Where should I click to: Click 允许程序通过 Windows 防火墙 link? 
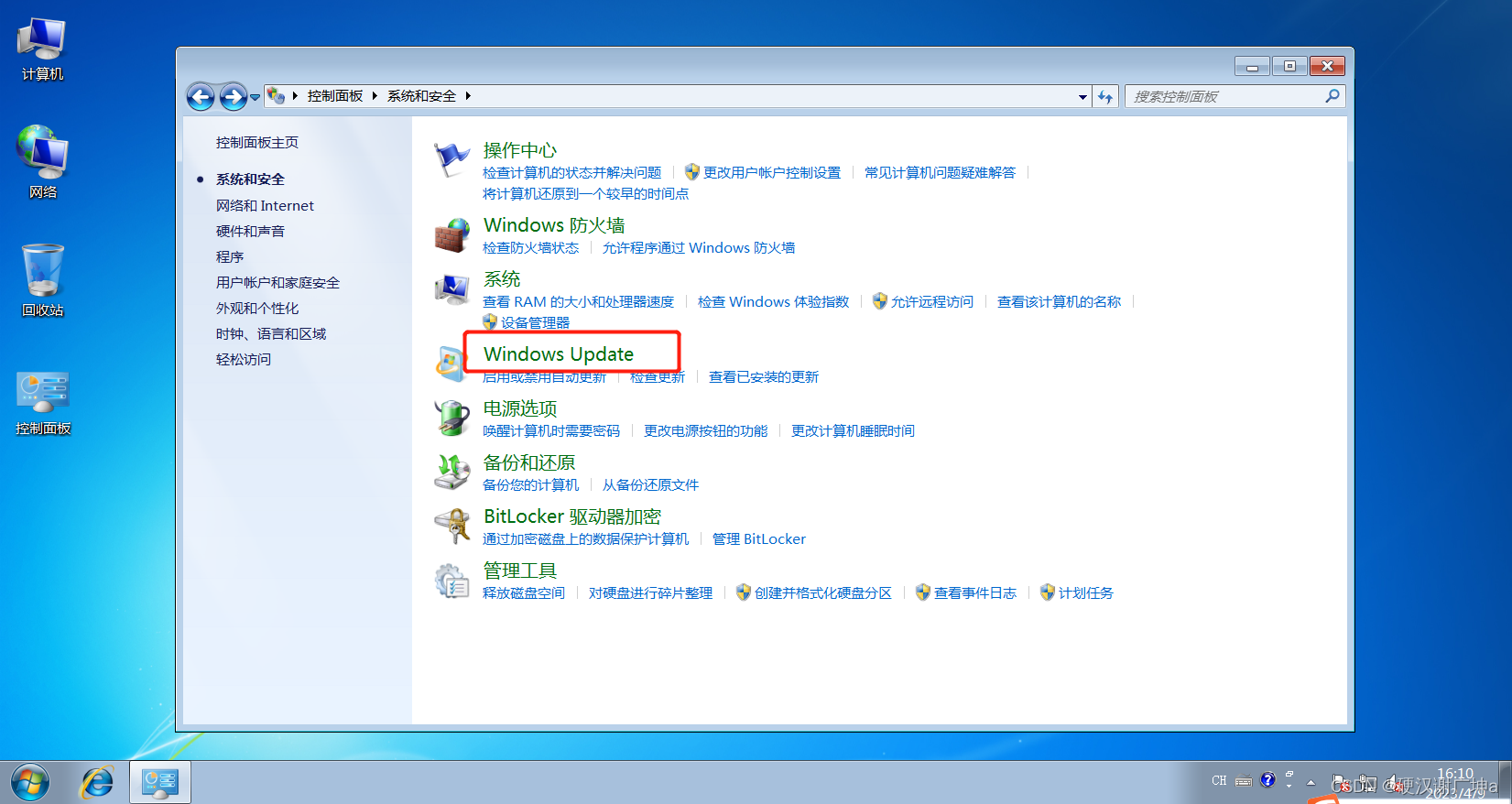coord(699,247)
